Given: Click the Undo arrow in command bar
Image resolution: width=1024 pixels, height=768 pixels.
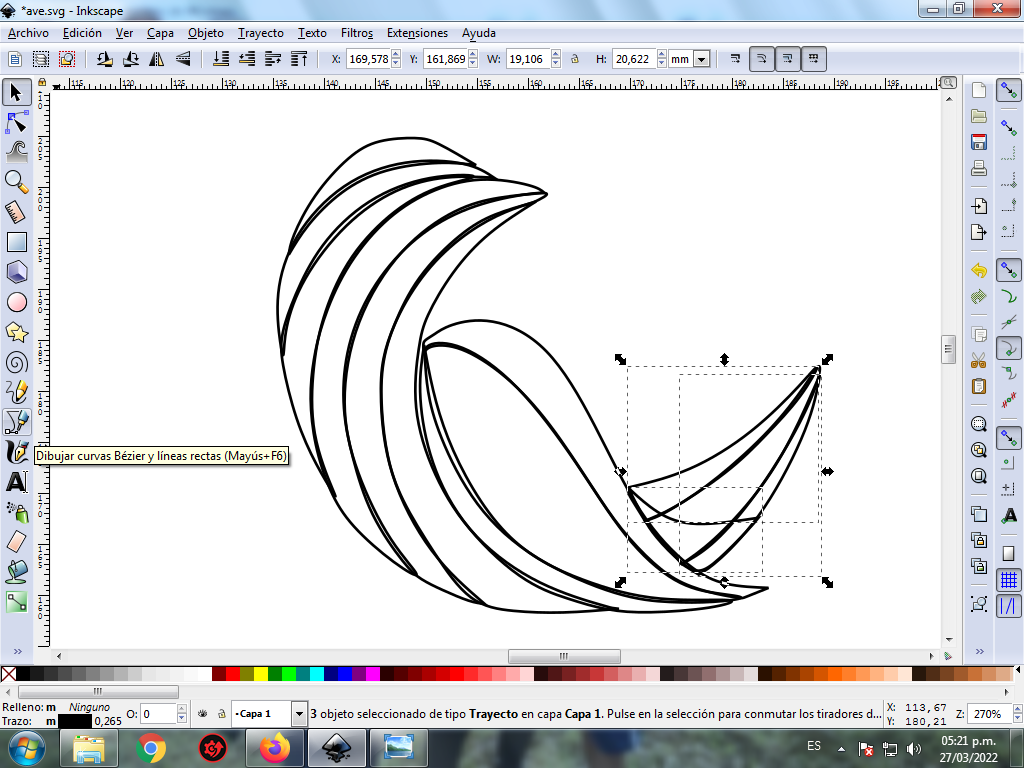Looking at the screenshot, I should coord(979,270).
